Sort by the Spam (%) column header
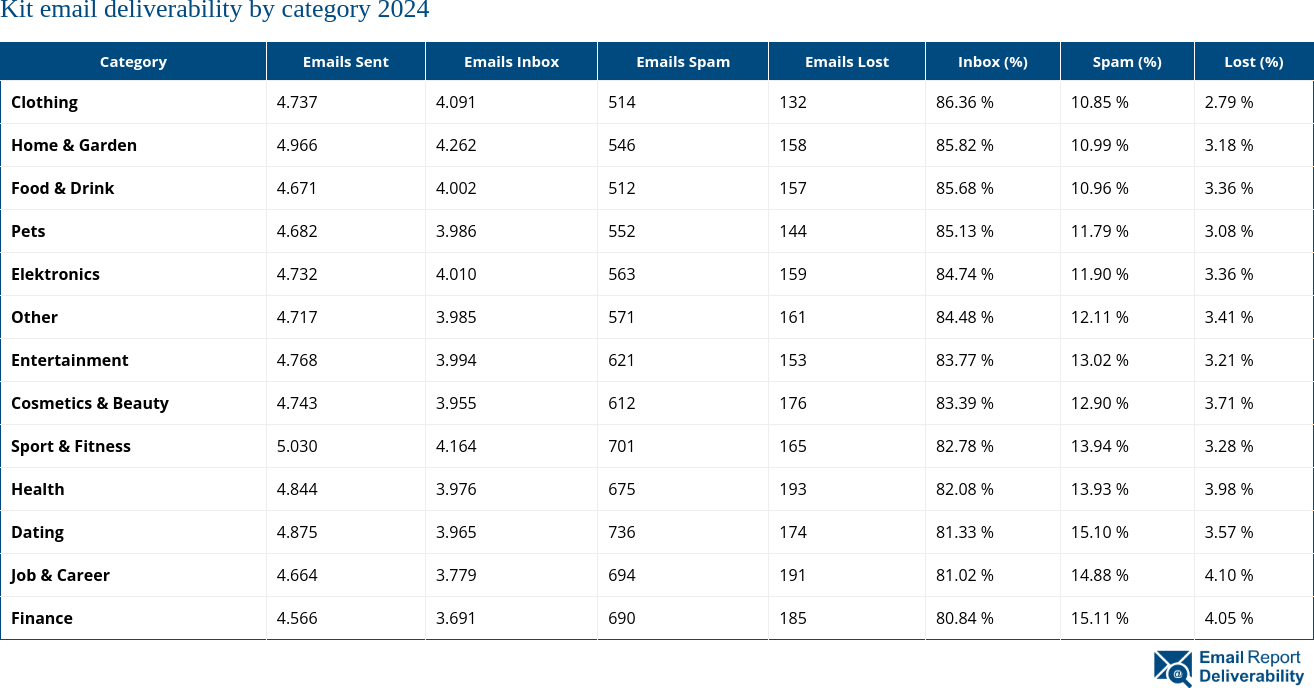Viewport: 1314px width, 688px height. (x=1127, y=61)
